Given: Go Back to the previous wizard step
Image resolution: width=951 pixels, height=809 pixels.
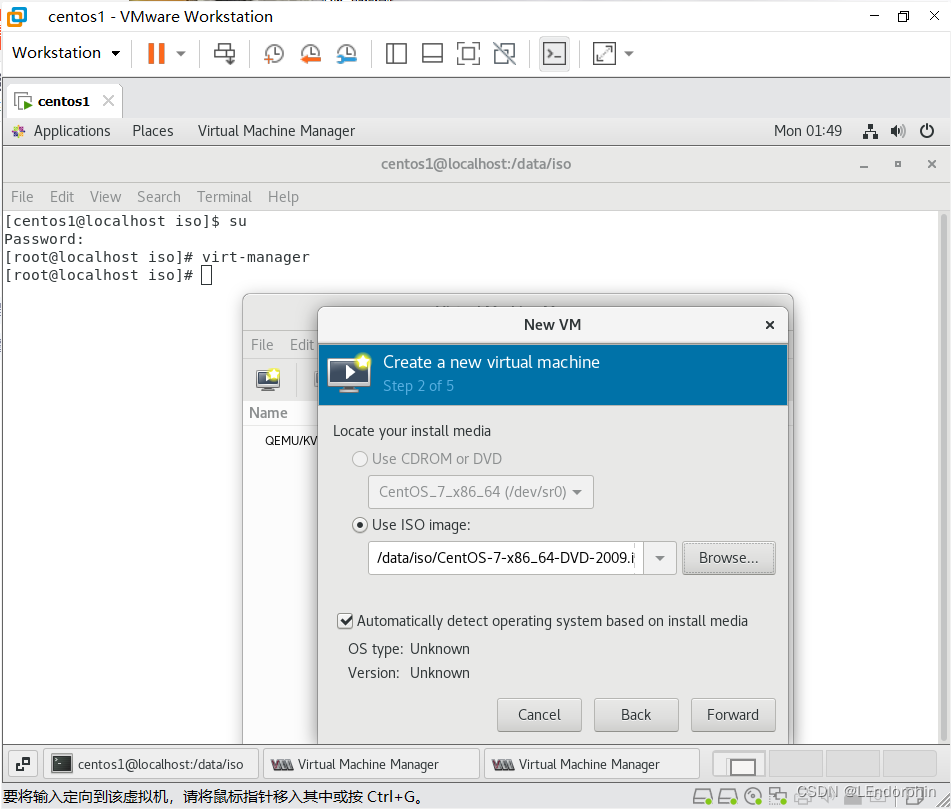Looking at the screenshot, I should click(636, 715).
